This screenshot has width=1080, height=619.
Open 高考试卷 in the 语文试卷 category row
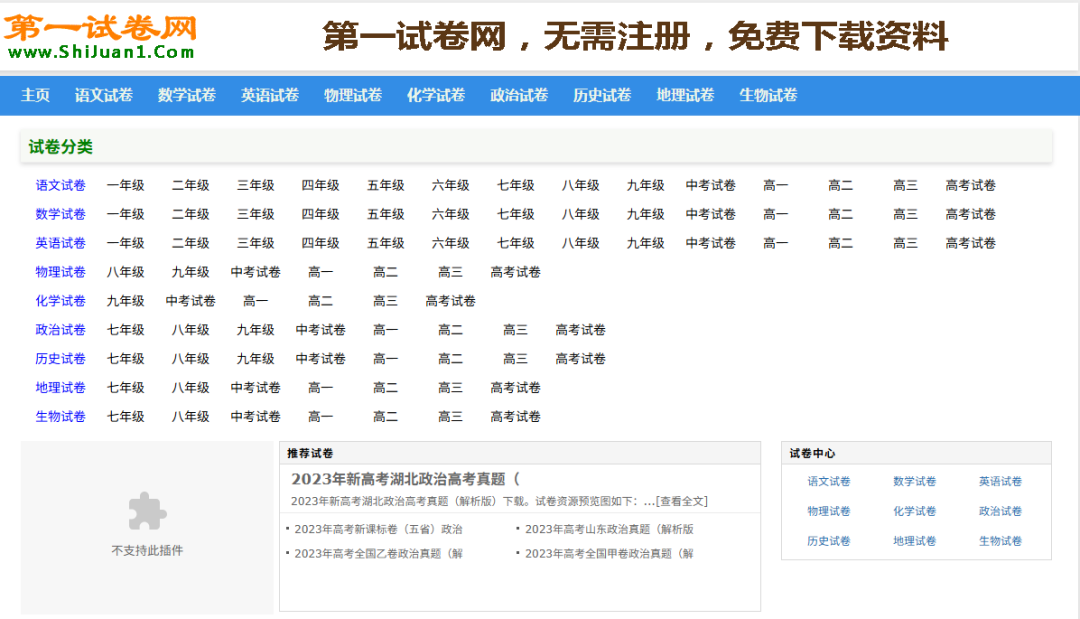coord(970,185)
